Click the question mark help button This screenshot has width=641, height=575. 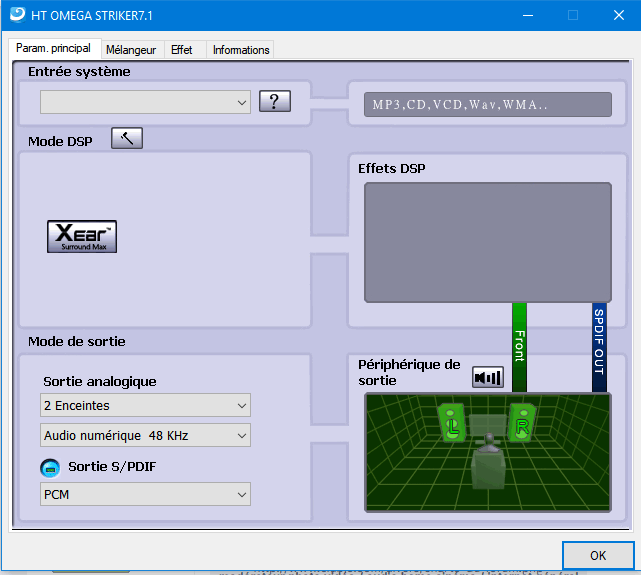point(275,101)
